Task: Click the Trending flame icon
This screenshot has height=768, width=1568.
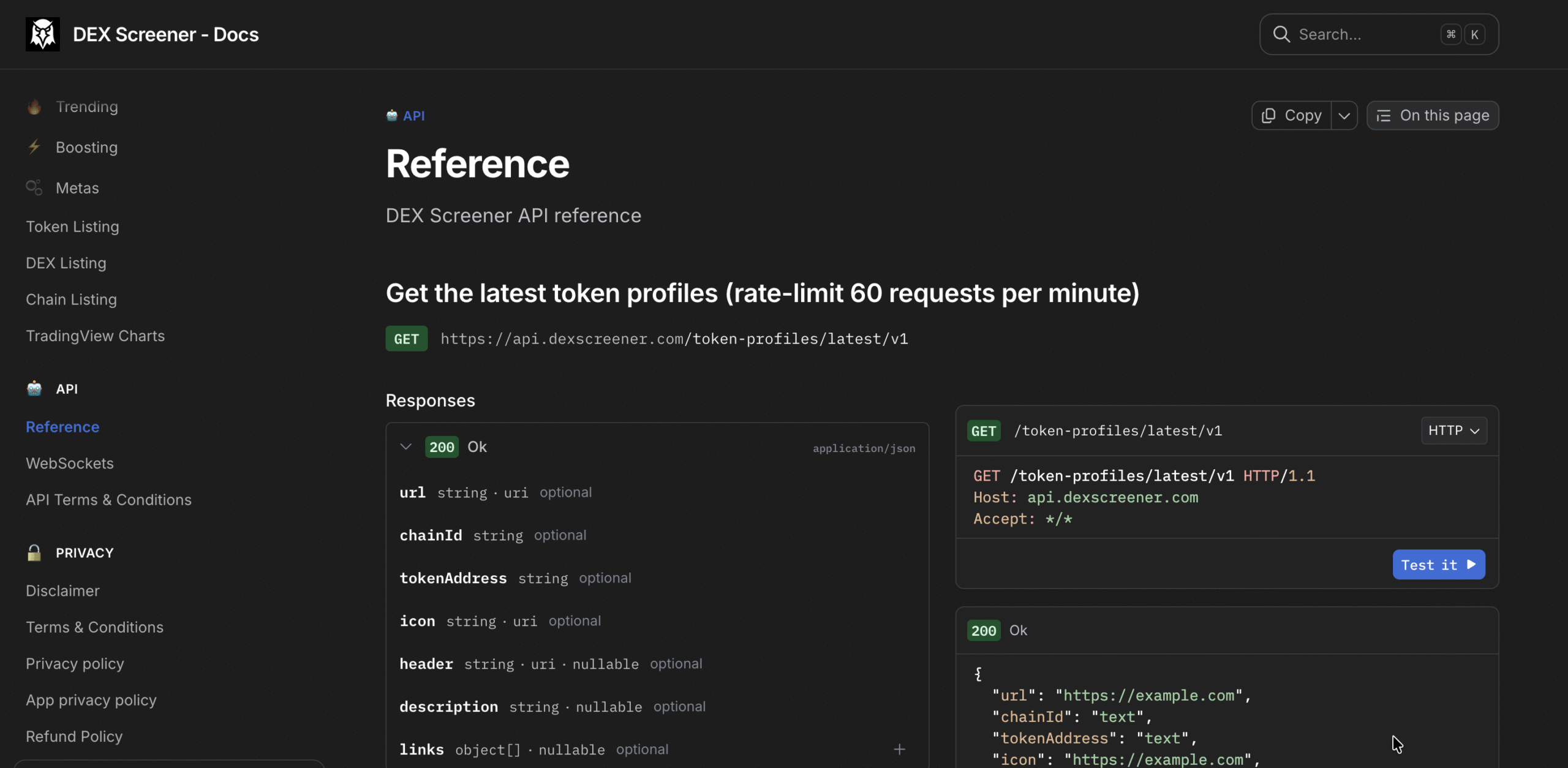Action: (34, 107)
